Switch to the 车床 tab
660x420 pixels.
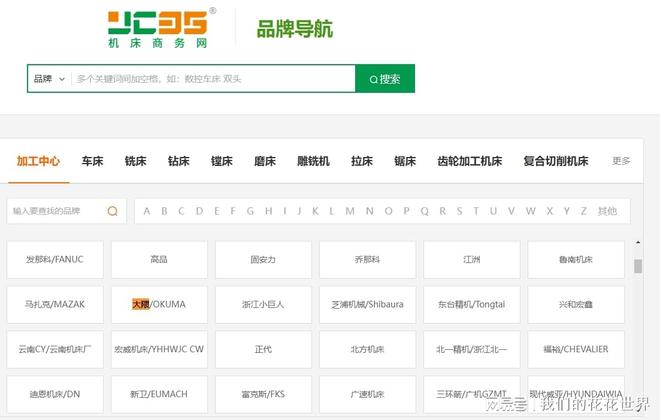click(x=93, y=161)
